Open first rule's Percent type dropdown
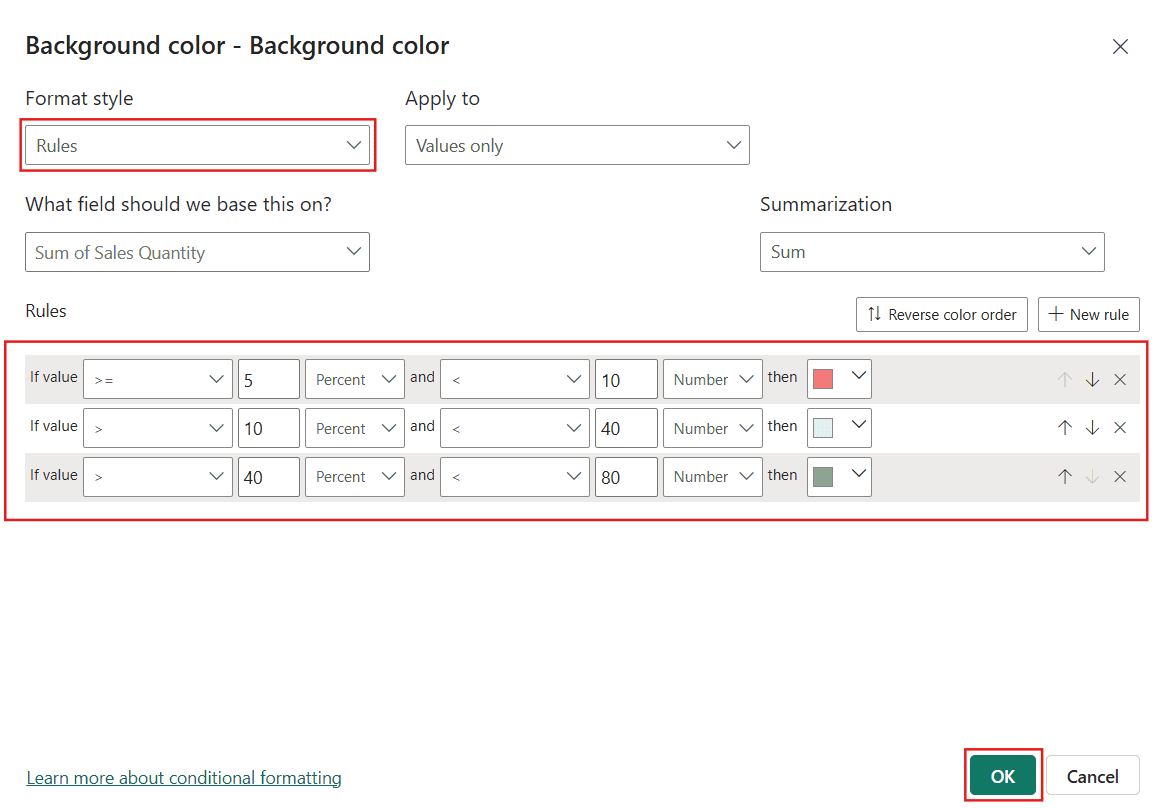Viewport: 1160px width, 808px height. 354,379
